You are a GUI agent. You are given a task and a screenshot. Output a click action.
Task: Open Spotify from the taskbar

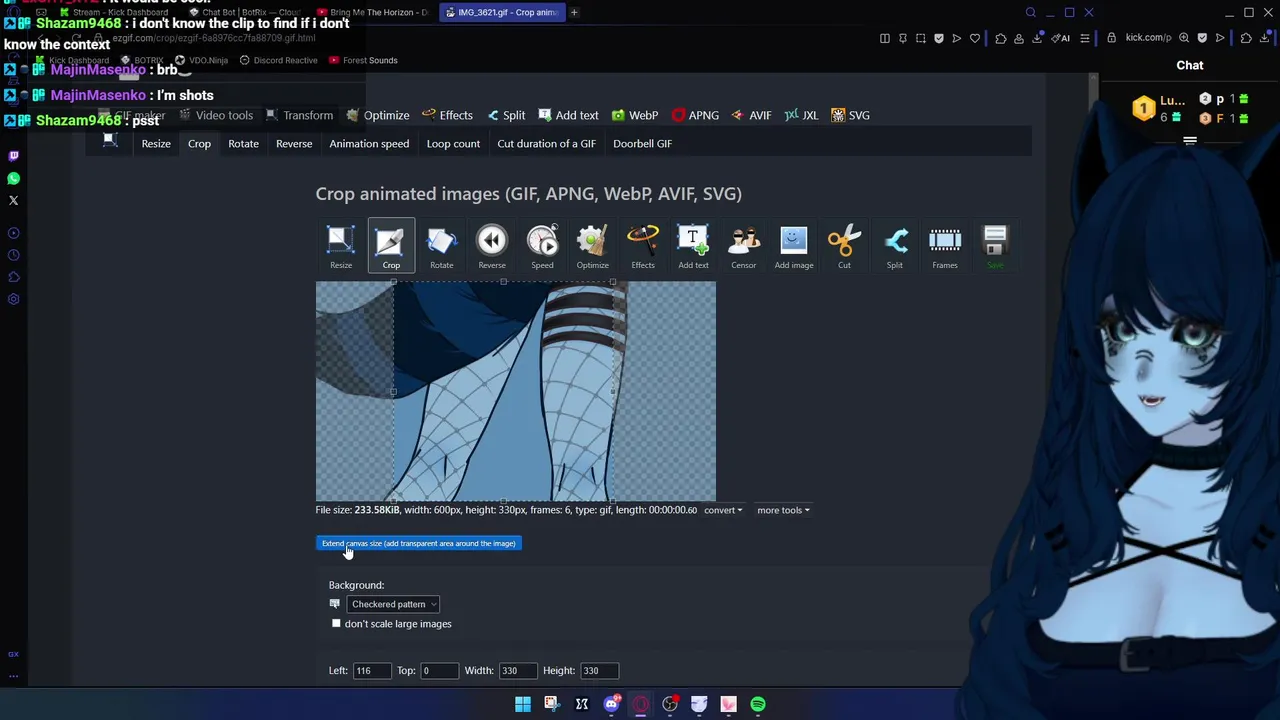[758, 704]
